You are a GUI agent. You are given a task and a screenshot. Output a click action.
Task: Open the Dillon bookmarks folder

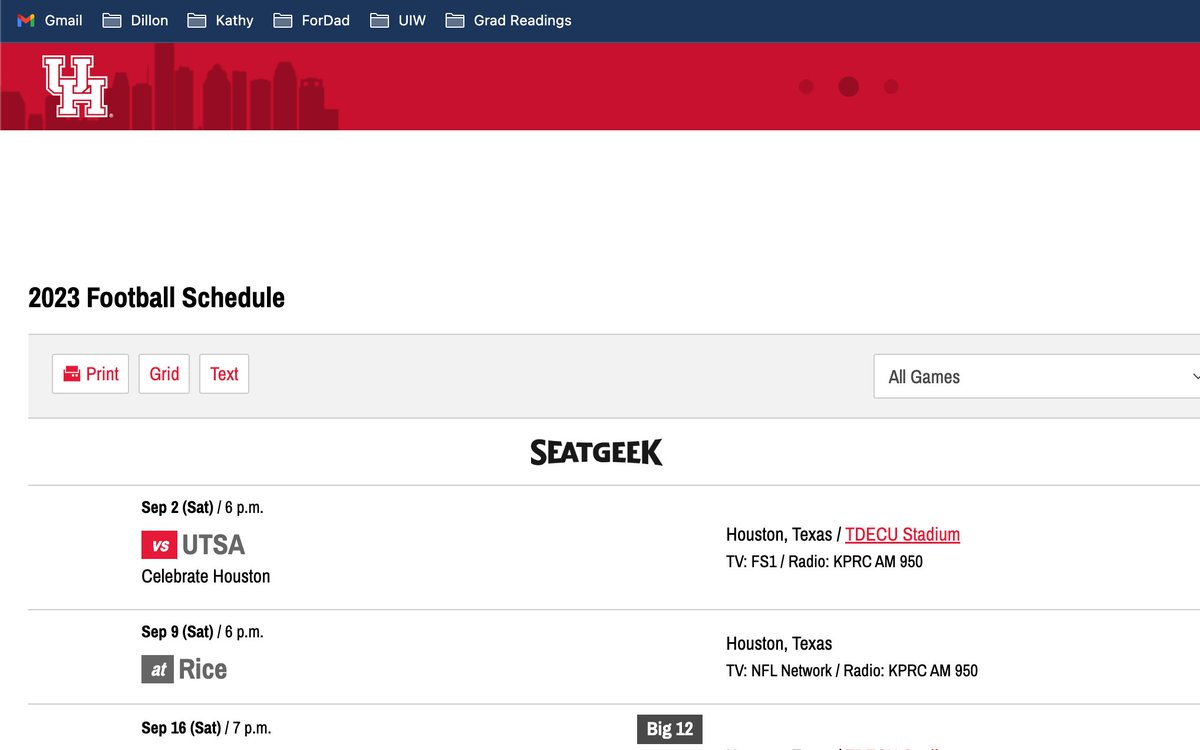pos(136,20)
